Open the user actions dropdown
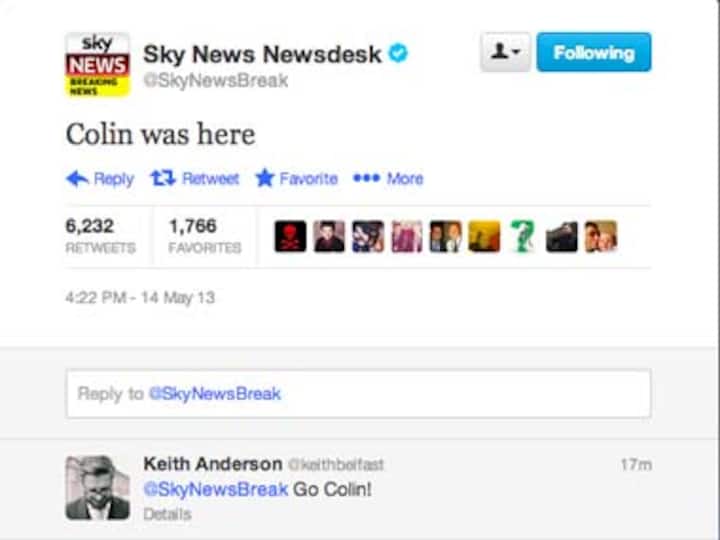The width and height of the screenshot is (720, 540). 506,52
